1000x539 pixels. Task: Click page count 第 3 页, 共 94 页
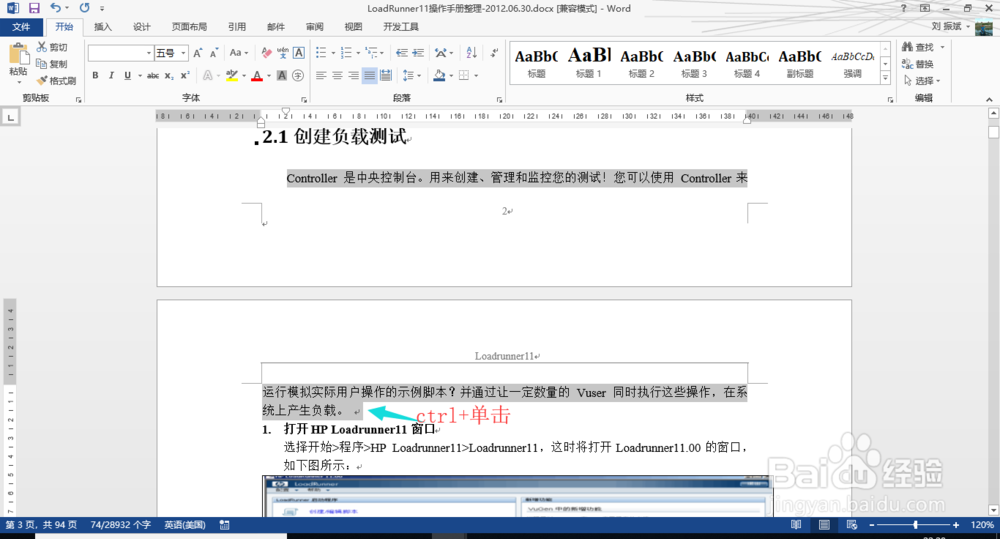(x=41, y=525)
